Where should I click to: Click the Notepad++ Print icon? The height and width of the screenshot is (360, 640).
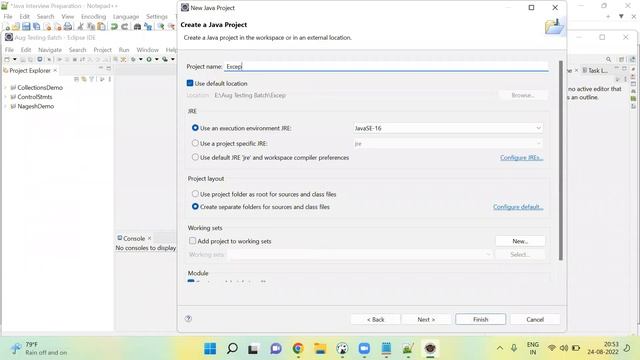68,27
